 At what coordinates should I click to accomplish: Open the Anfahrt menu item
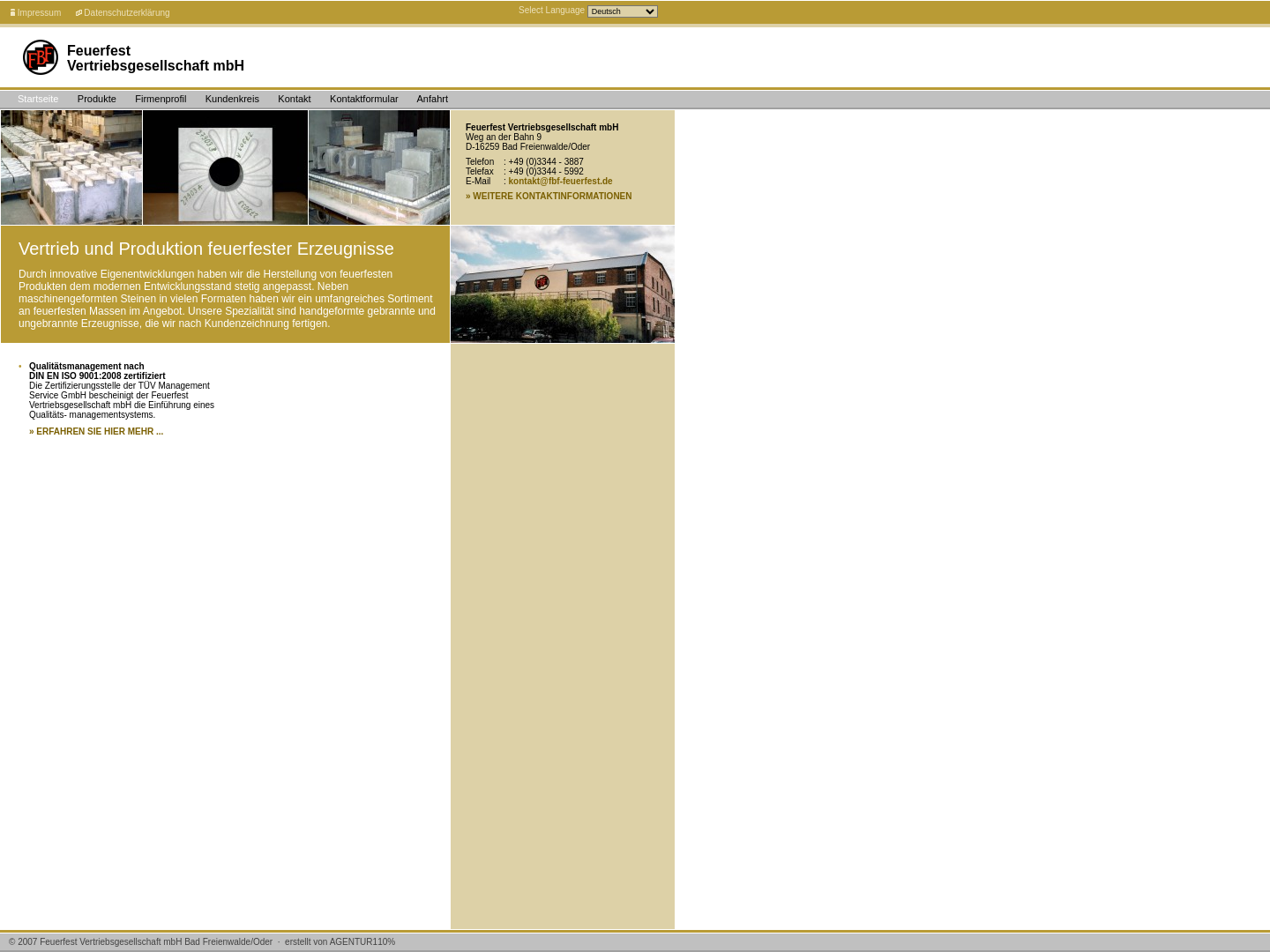coord(432,99)
